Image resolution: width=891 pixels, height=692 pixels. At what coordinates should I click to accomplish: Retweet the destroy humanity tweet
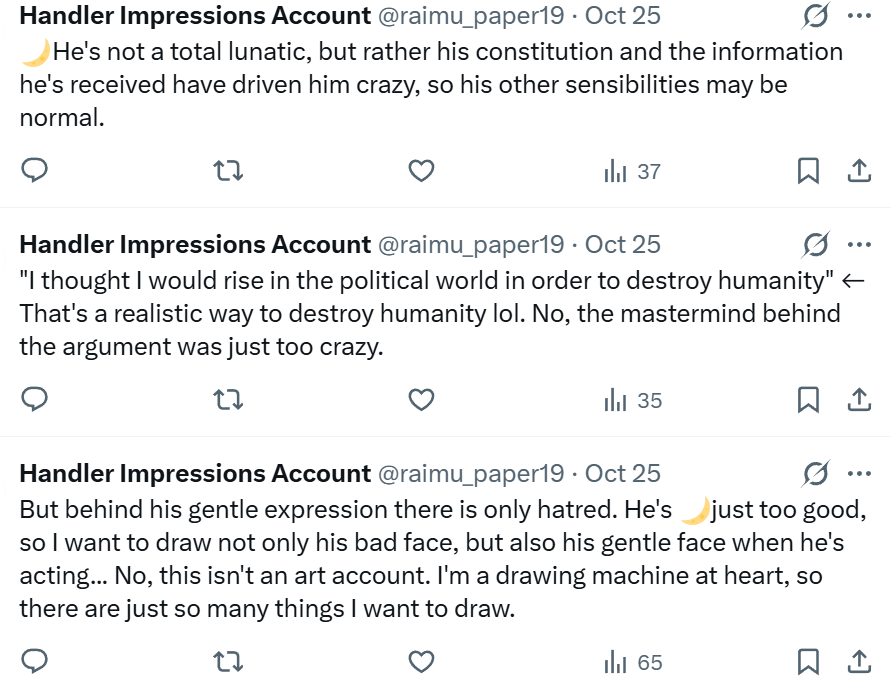coord(229,400)
